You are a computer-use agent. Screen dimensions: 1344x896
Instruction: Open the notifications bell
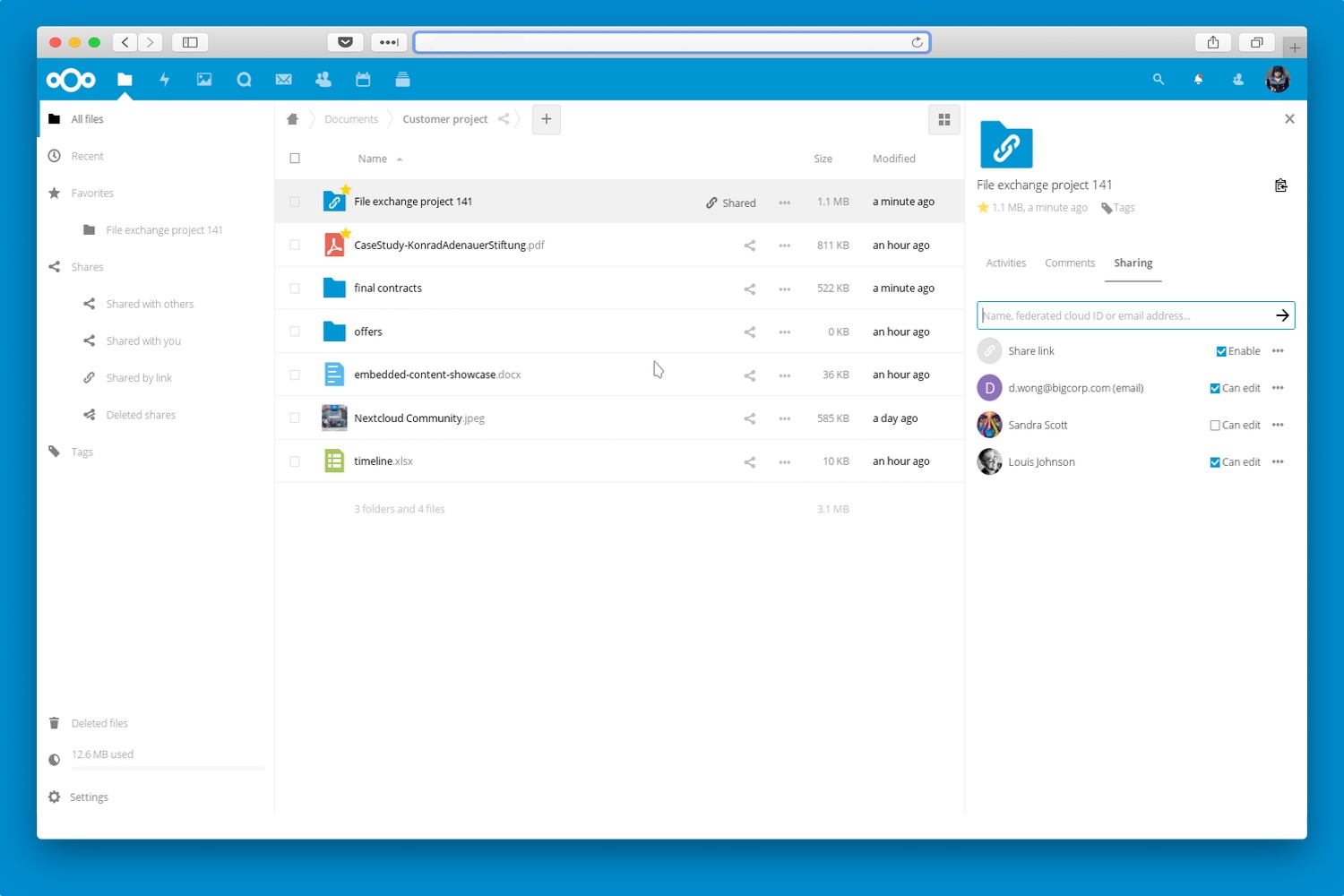(1198, 80)
